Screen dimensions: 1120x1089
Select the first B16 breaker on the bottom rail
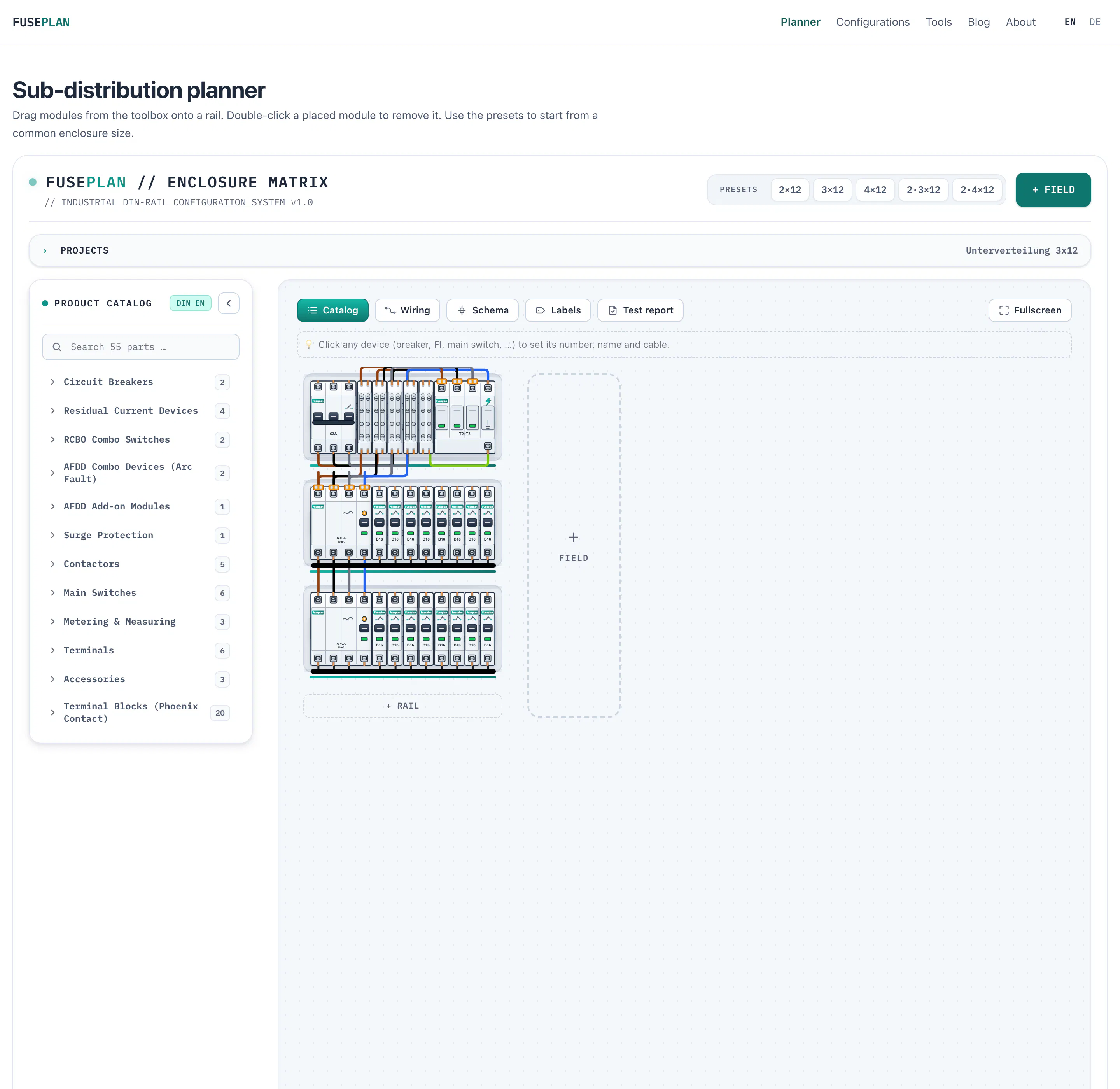pos(380,629)
